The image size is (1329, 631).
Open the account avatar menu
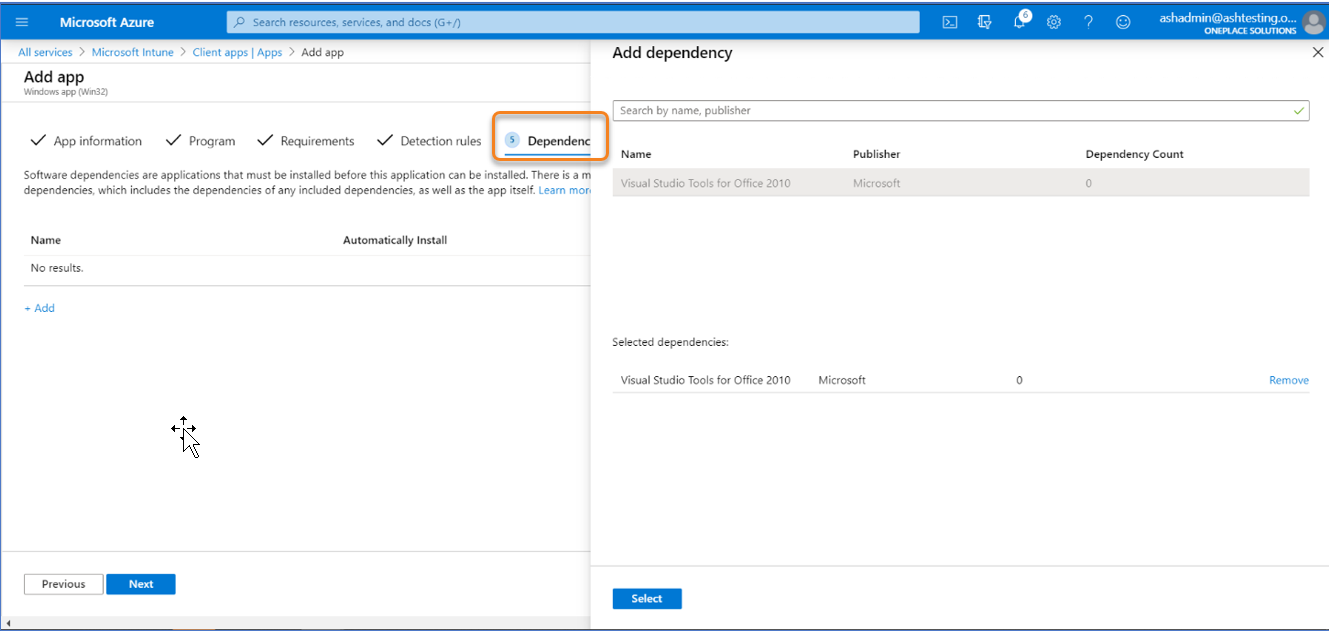pyautogui.click(x=1313, y=22)
